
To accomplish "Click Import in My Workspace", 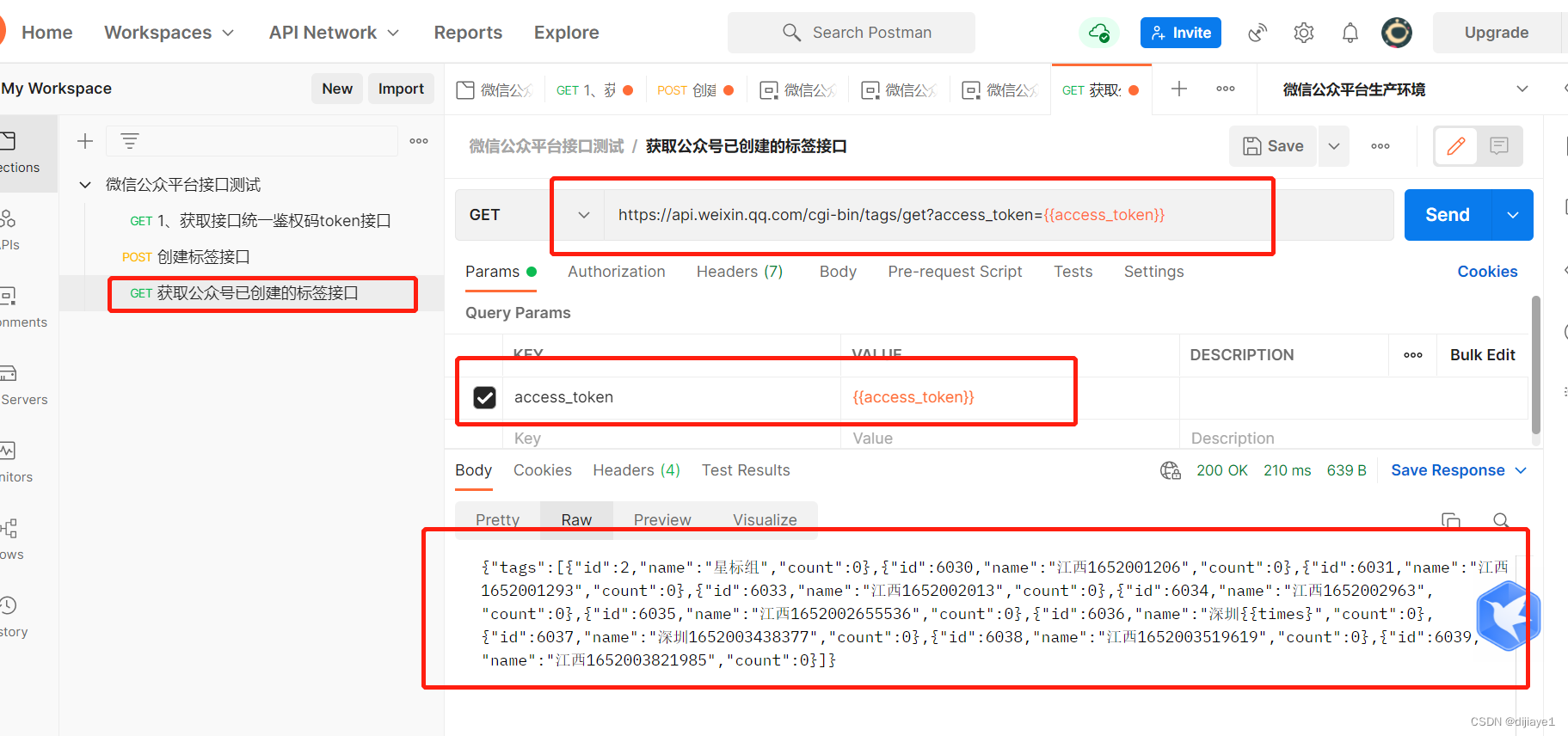I will pos(401,89).
